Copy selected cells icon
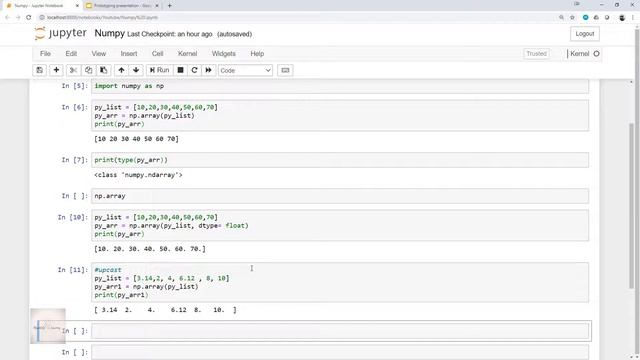 (x=89, y=70)
